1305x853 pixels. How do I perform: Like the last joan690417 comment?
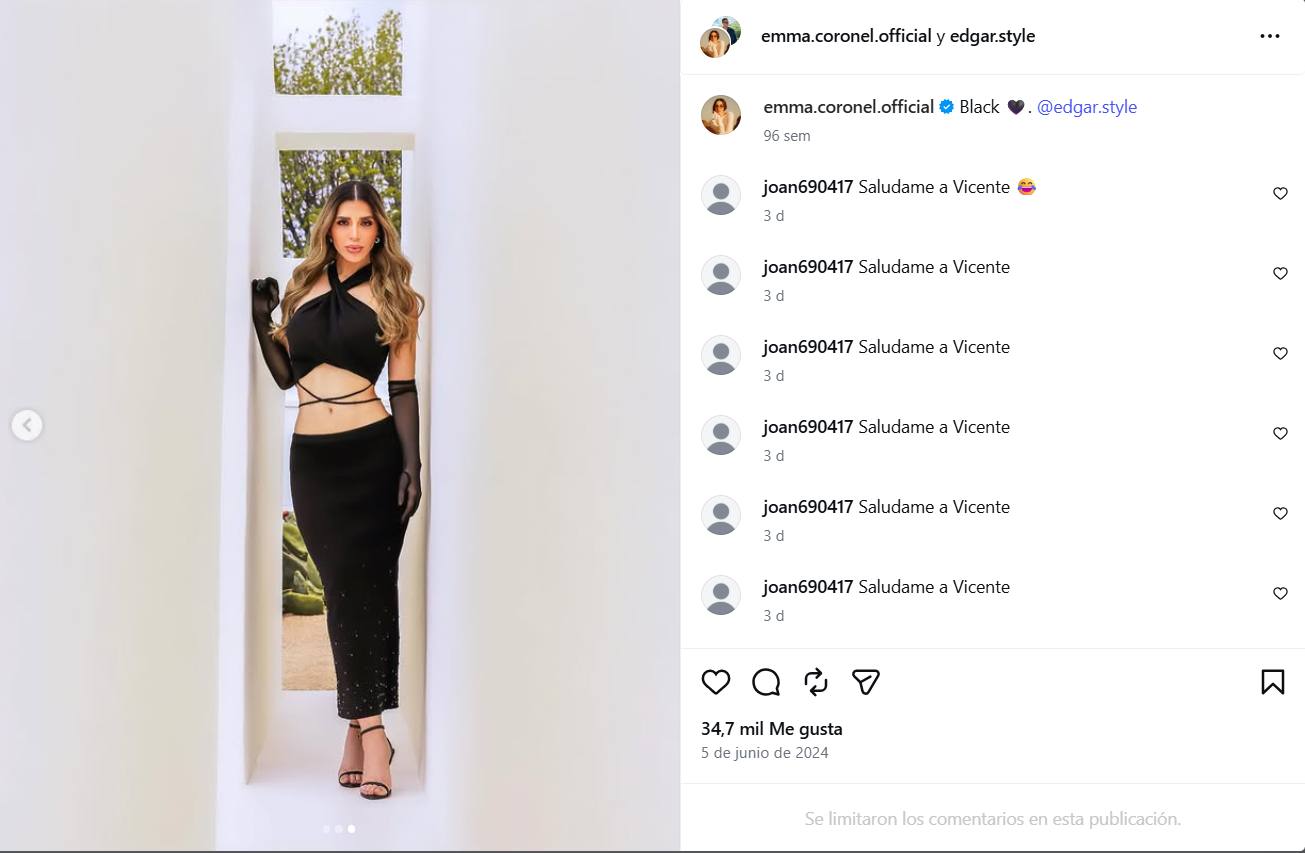pyautogui.click(x=1280, y=594)
